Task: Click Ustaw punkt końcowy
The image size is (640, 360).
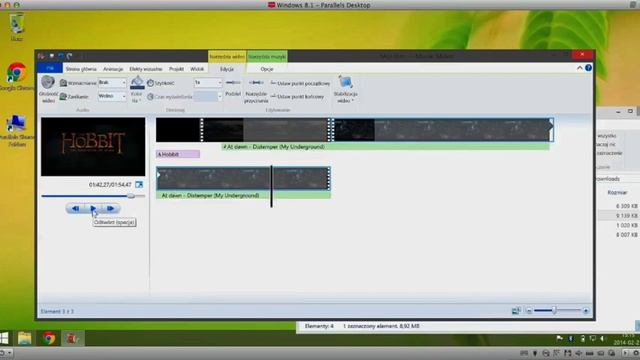Action: pyautogui.click(x=297, y=97)
